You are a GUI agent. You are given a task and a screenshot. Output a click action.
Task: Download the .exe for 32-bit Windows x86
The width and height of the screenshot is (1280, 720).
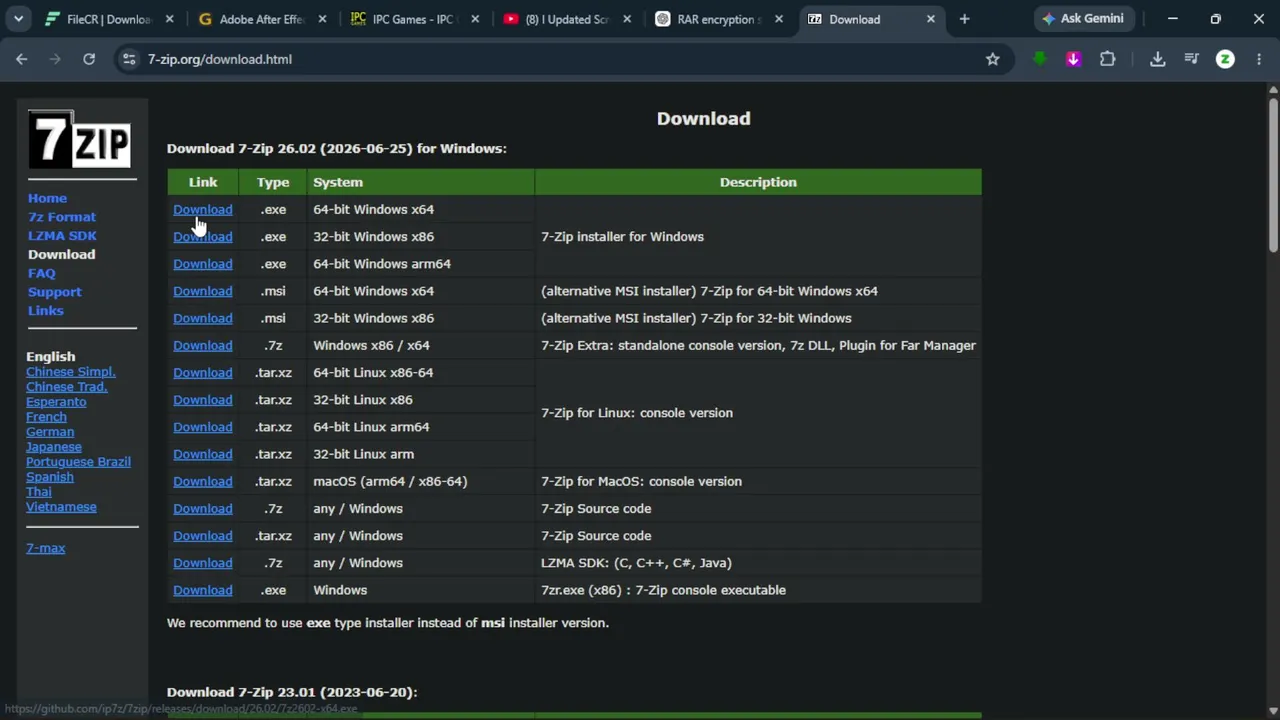tap(202, 237)
